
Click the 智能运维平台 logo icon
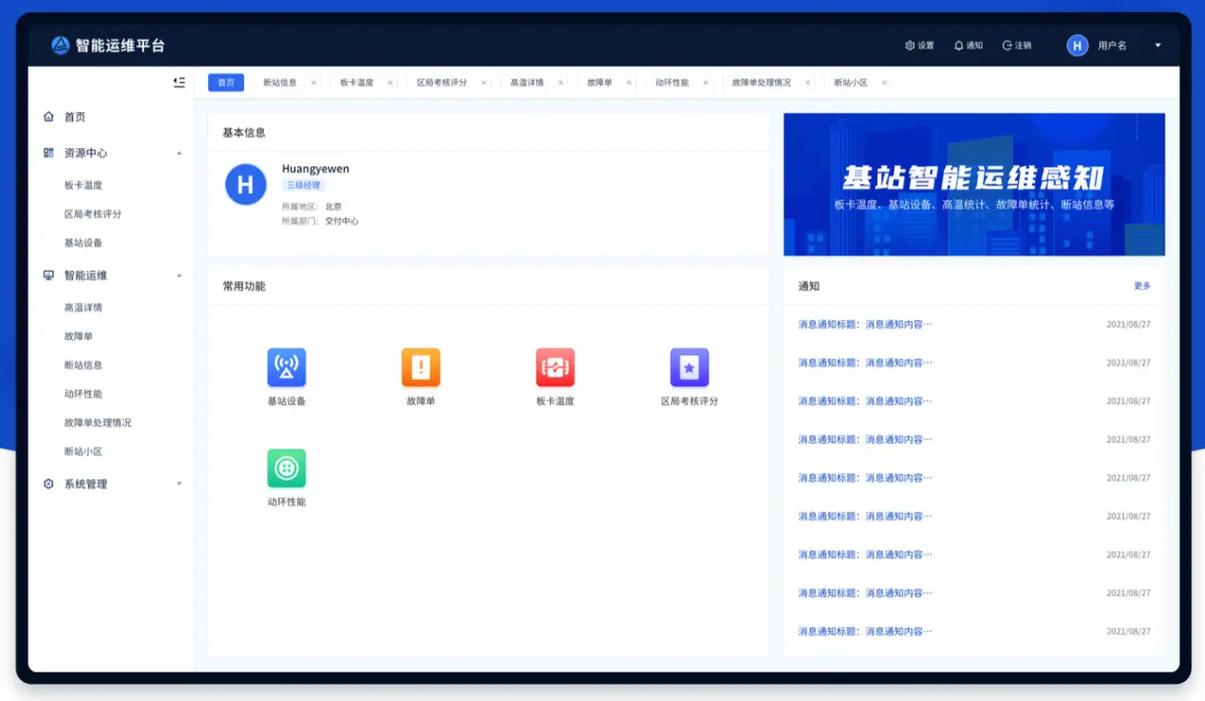[60, 45]
